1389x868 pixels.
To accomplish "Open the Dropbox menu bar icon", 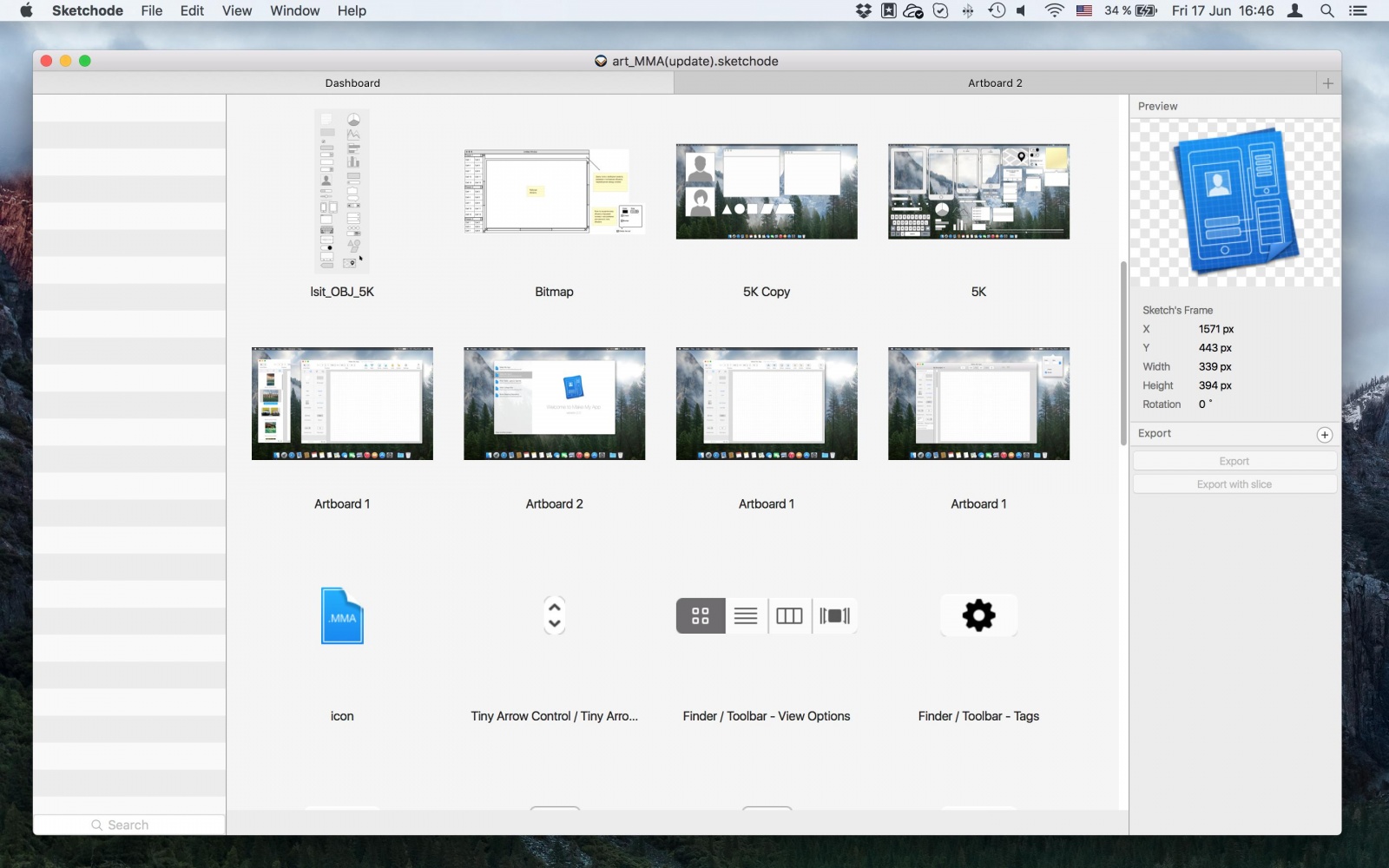I will tap(864, 10).
